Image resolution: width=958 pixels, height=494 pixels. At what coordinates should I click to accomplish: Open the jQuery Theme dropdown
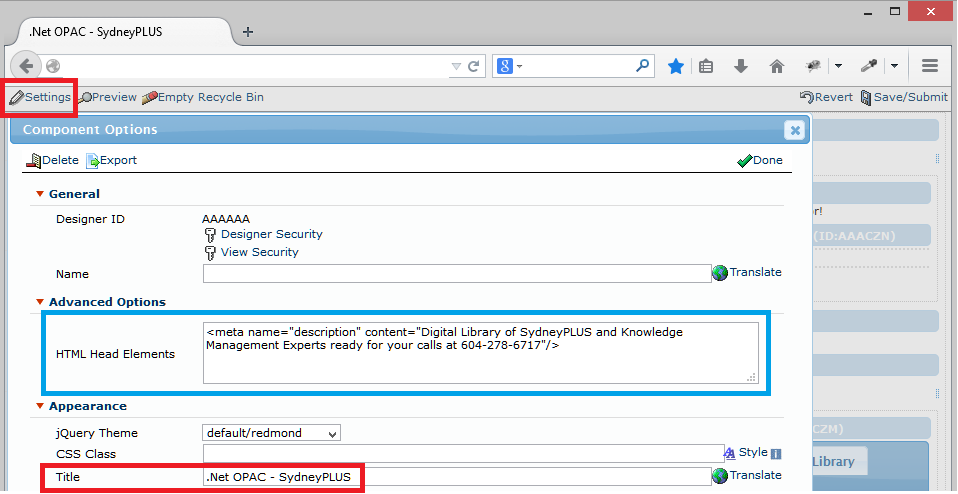pos(271,433)
